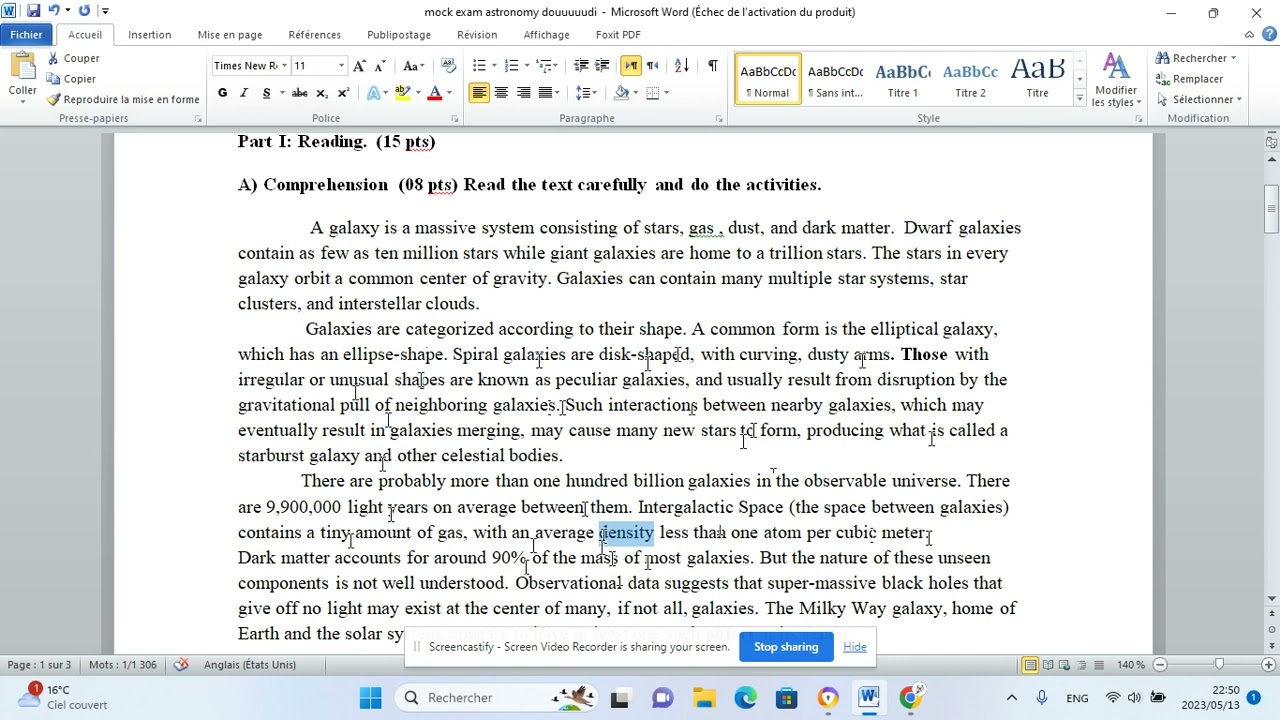Expand the font name dropdown
Screen dimensions: 1280x720
pyautogui.click(x=285, y=66)
